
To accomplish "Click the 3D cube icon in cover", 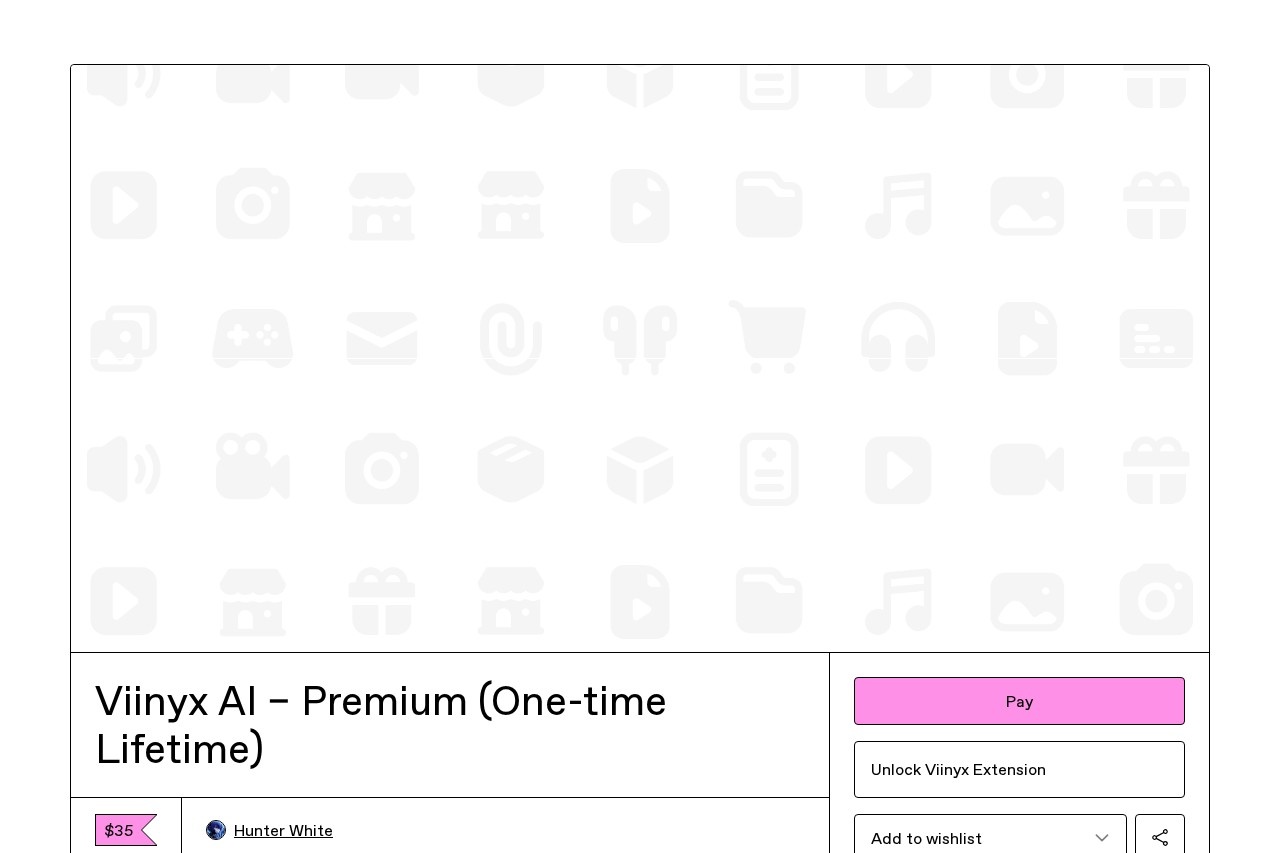I will (640, 468).
